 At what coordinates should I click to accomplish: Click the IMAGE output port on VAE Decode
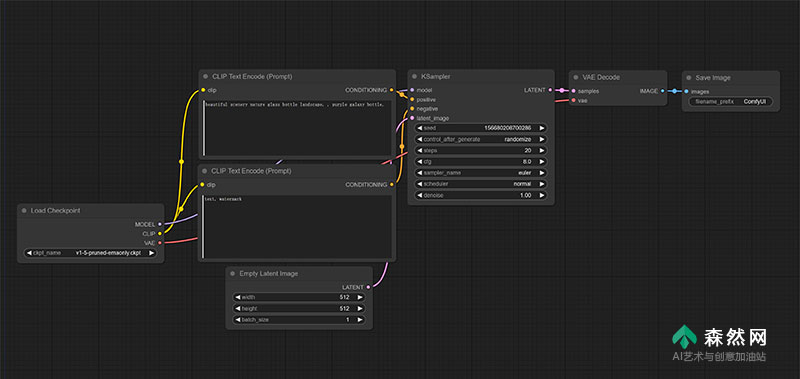coord(663,91)
